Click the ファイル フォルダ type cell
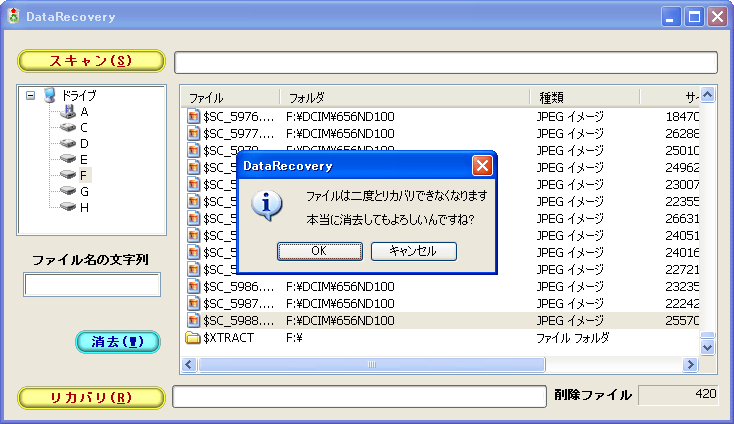Viewport: 734px width, 424px height. (x=572, y=337)
